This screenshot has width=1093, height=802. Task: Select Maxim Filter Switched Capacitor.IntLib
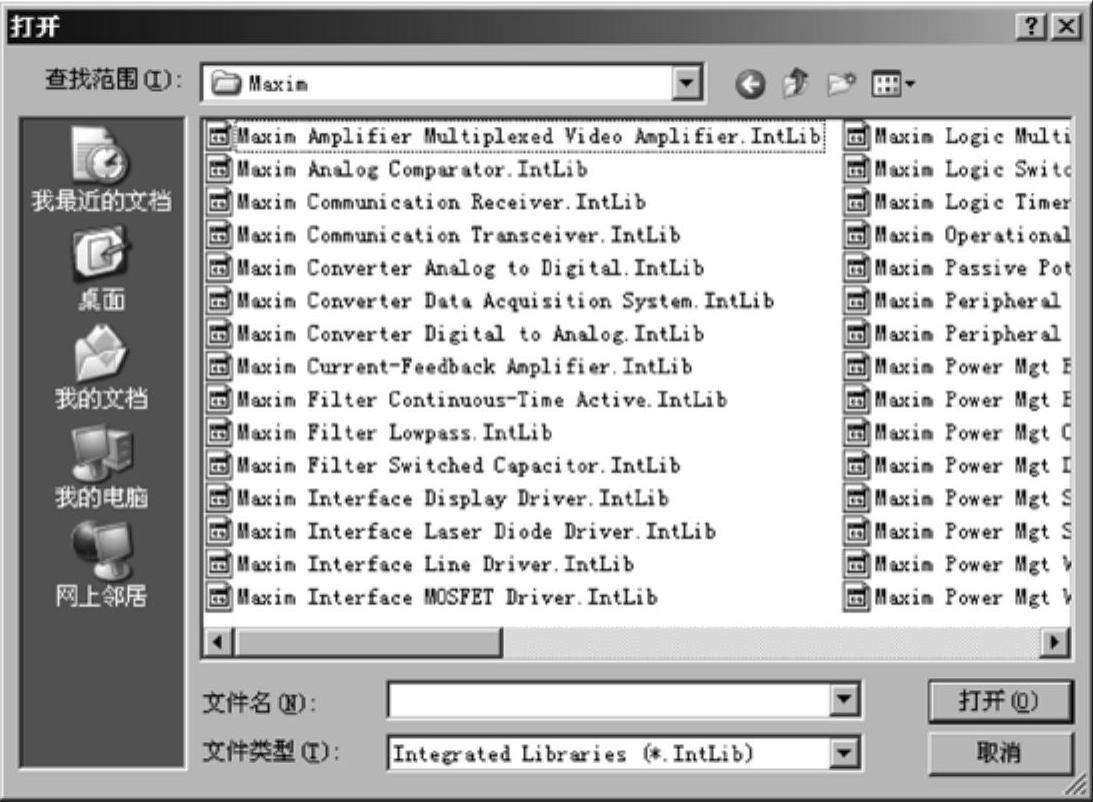click(x=445, y=465)
